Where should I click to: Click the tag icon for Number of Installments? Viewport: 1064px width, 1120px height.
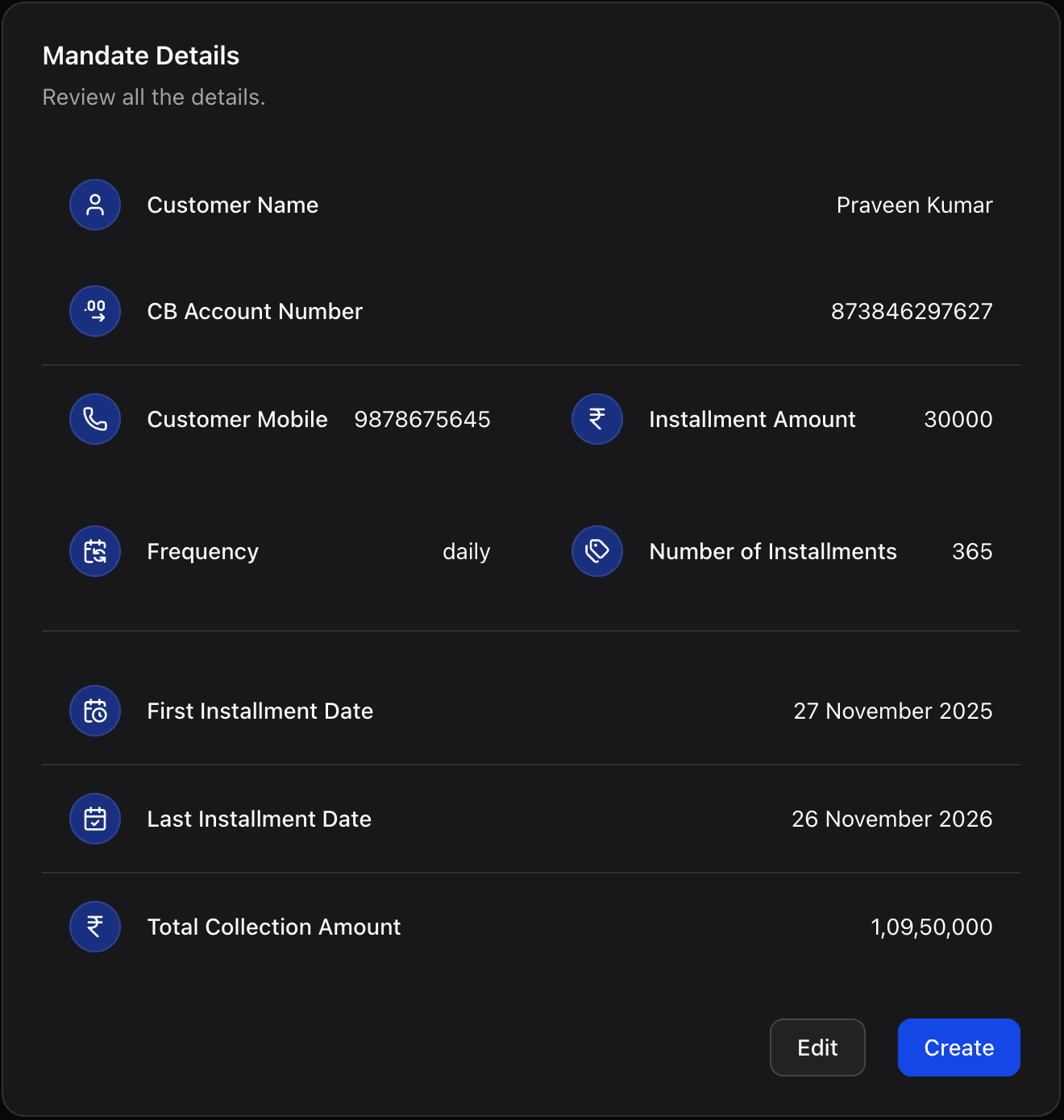[596, 551]
